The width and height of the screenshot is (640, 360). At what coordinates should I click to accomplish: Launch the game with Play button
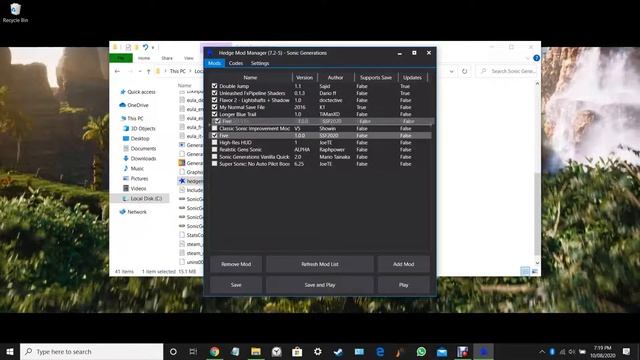pos(403,285)
